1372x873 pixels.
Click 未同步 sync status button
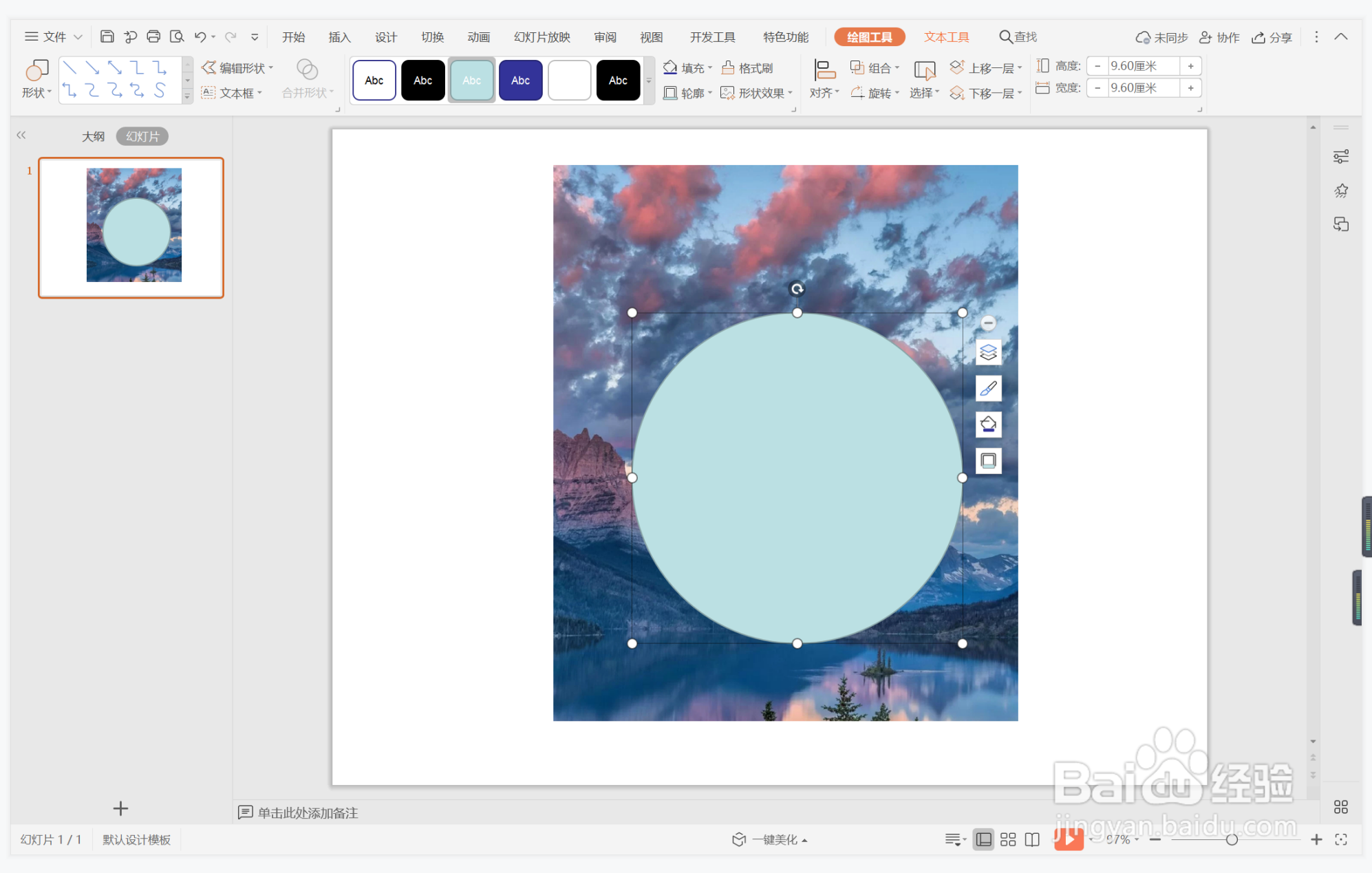click(1161, 37)
